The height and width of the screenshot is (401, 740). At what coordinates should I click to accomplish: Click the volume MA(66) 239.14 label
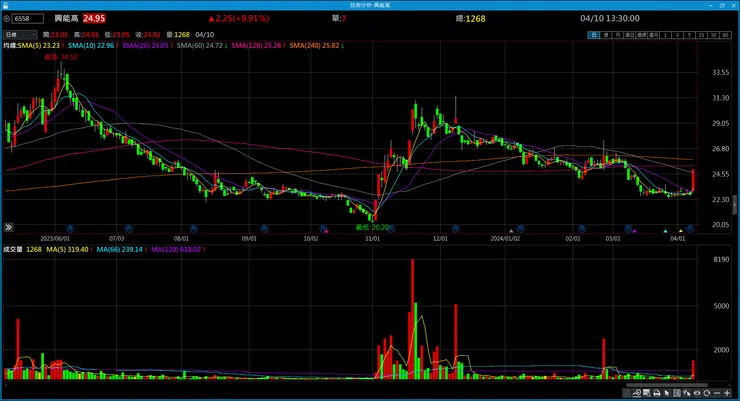pos(119,249)
